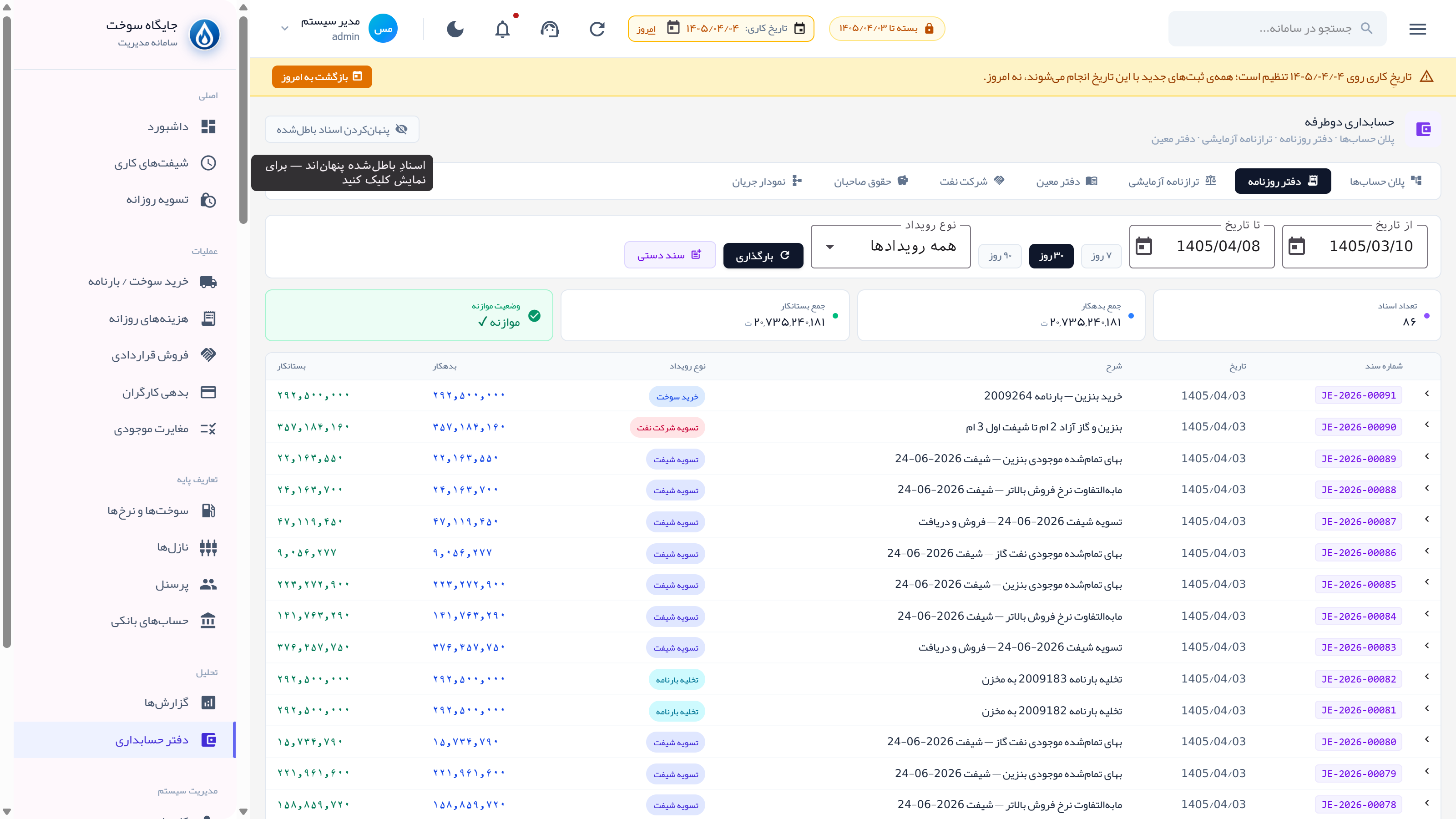This screenshot has height=819, width=1456.
Task: Expand row JE-2026-00082
Action: pos(1426,677)
